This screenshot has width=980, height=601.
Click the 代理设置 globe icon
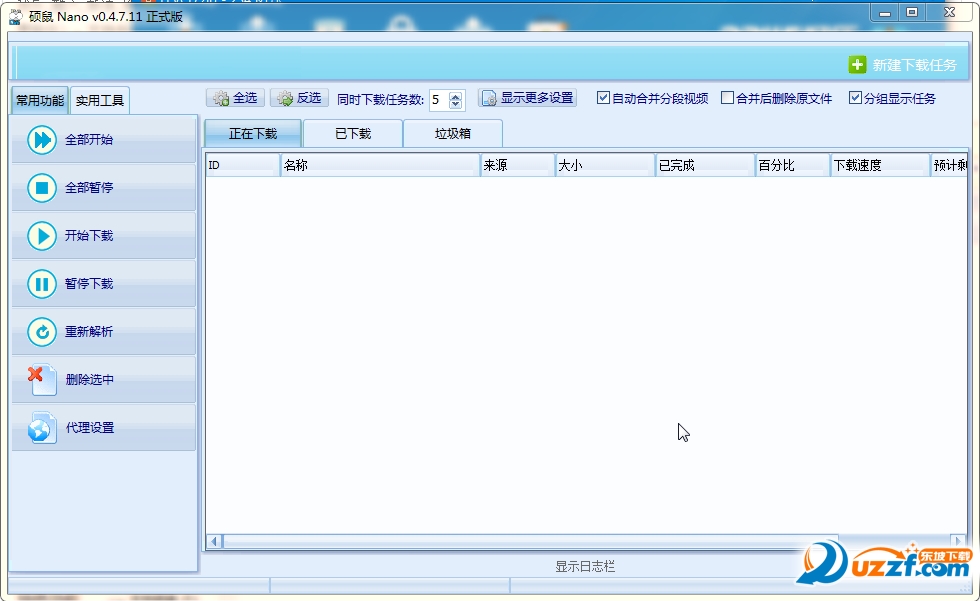click(42, 428)
